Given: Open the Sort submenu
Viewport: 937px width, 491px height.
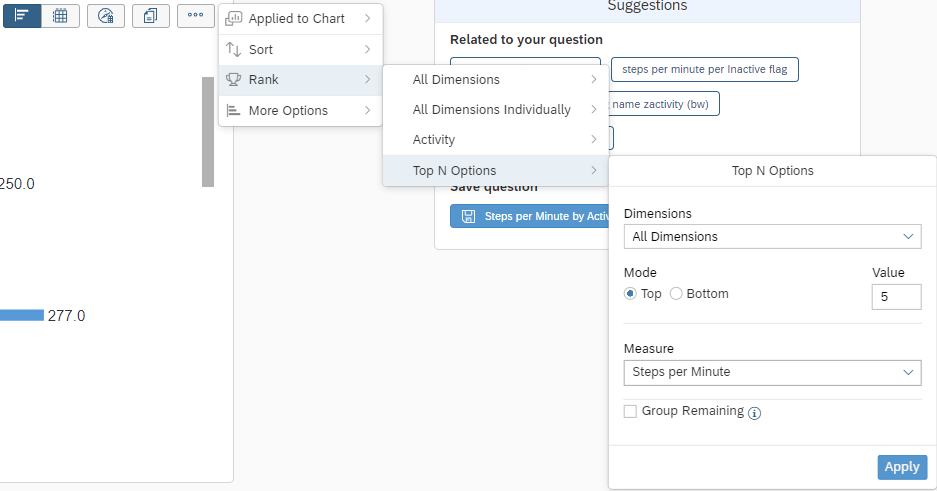Looking at the screenshot, I should tap(299, 50).
